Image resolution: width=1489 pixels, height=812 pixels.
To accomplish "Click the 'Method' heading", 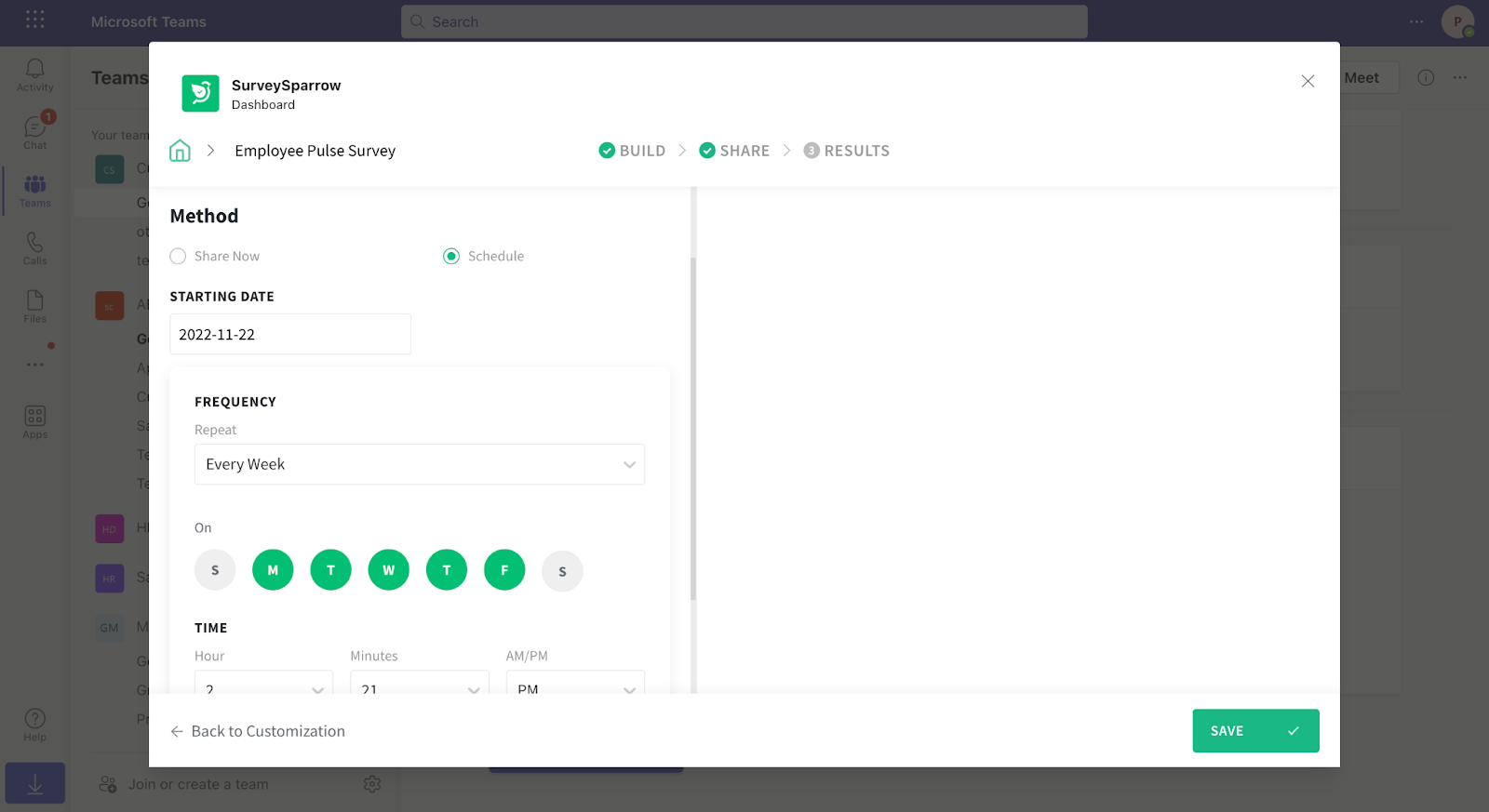I will coord(204,216).
